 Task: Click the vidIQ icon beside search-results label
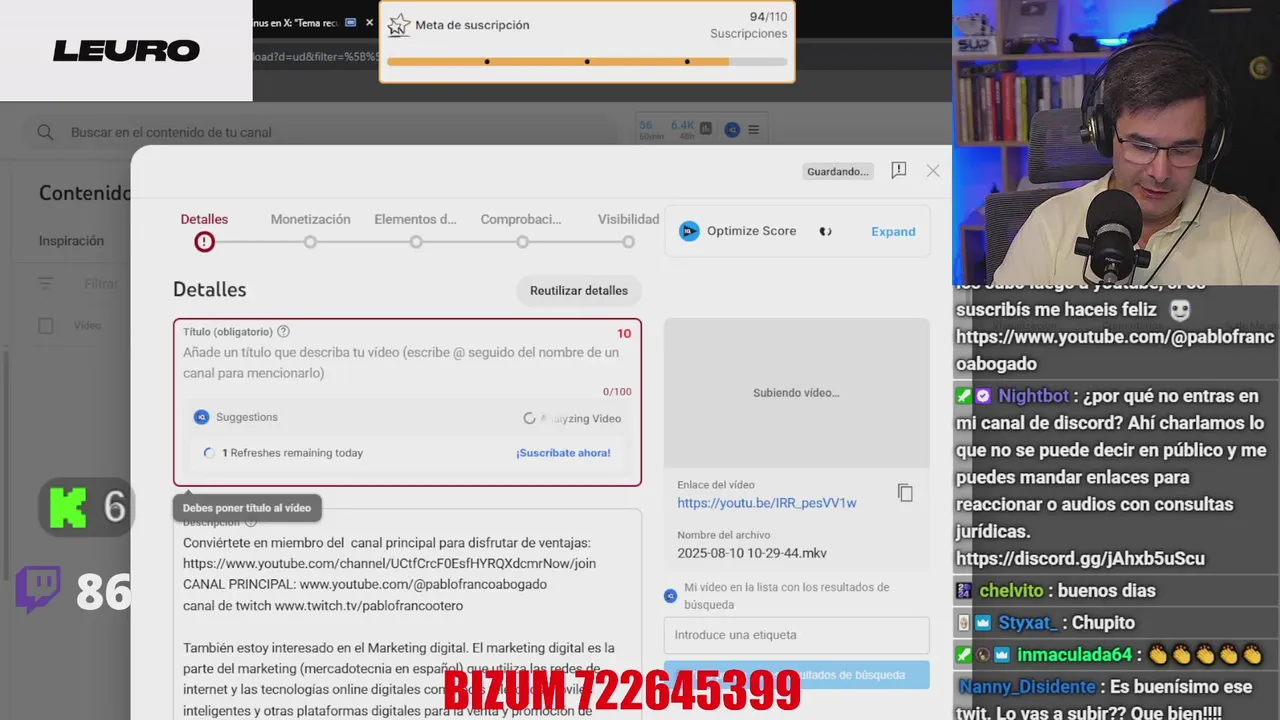[x=671, y=596]
